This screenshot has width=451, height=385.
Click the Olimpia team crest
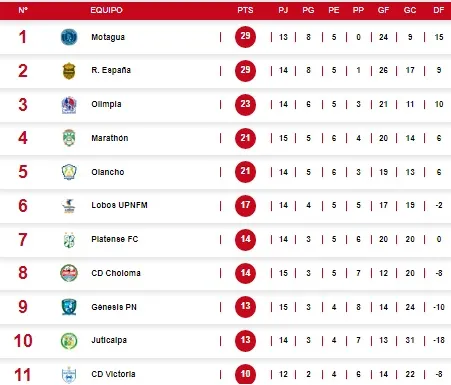tap(69, 105)
